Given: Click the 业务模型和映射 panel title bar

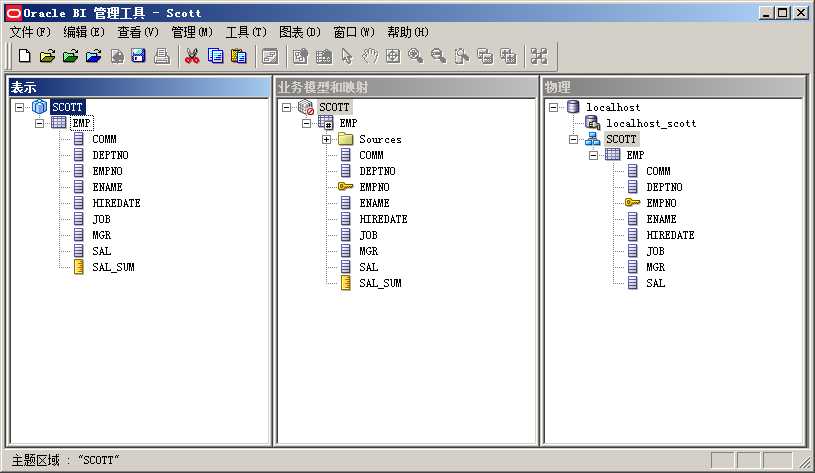Looking at the screenshot, I should coord(406,87).
